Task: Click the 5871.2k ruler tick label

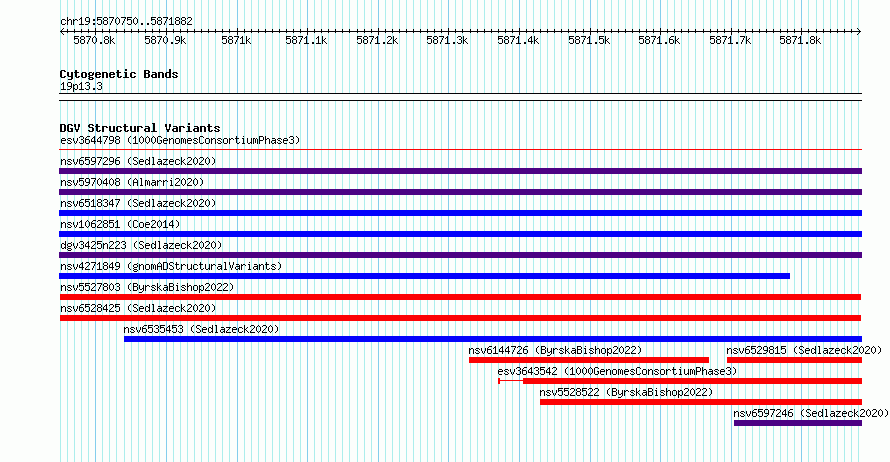Action: 377,40
